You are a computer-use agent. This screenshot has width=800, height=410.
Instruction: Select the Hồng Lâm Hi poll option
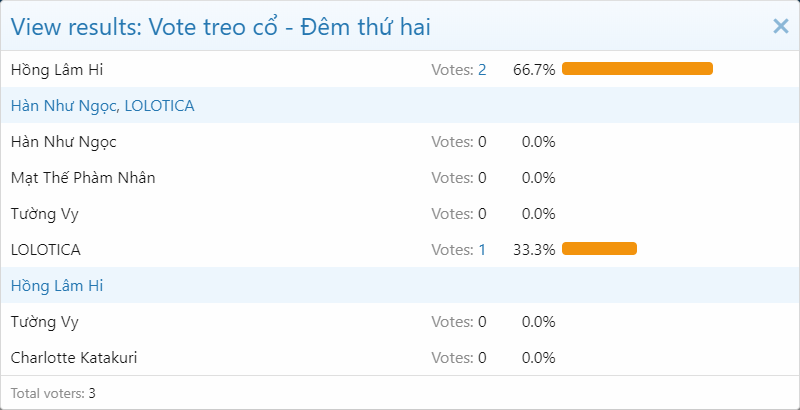tap(57, 70)
